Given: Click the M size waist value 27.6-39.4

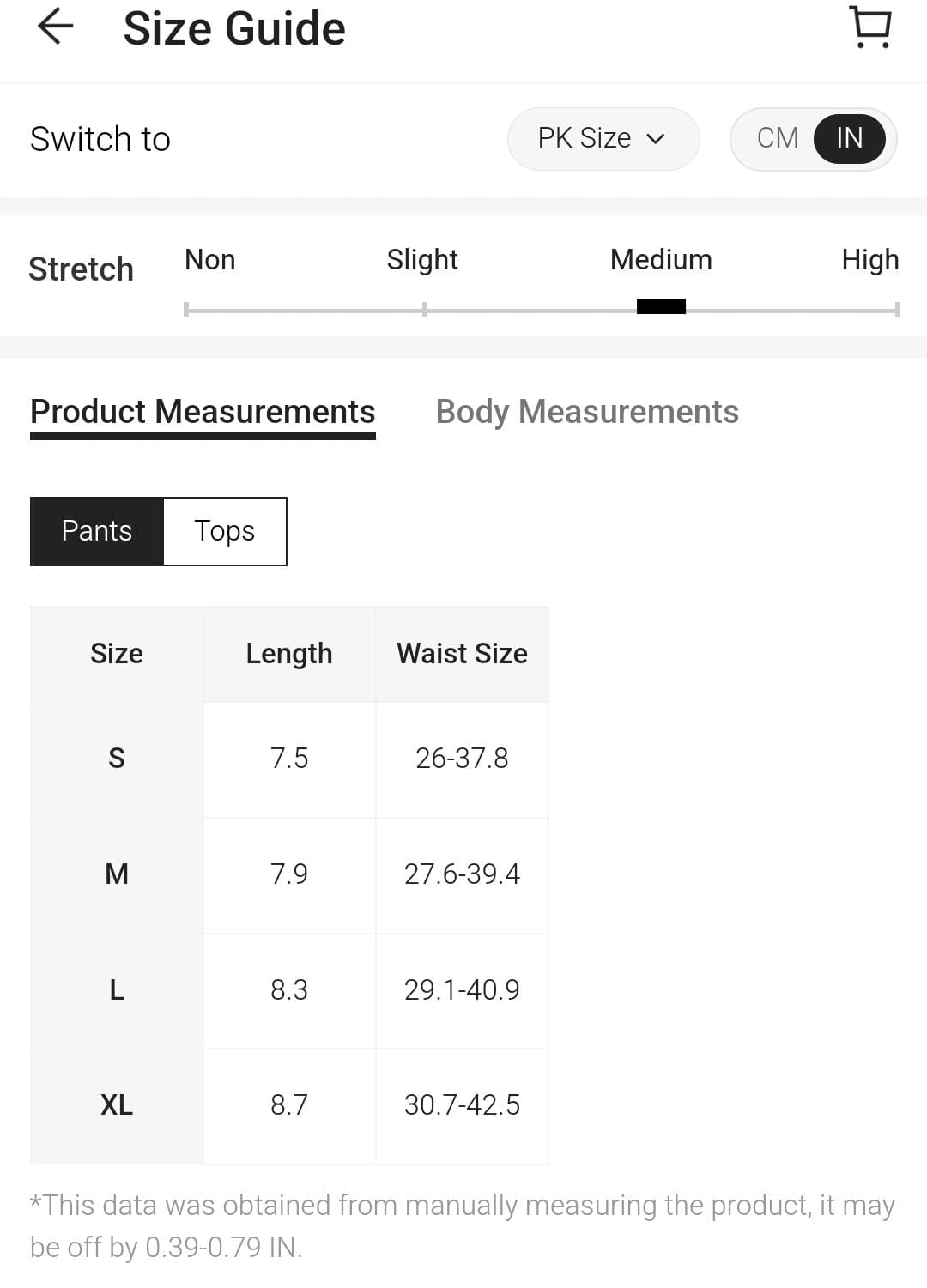Looking at the screenshot, I should [462, 874].
